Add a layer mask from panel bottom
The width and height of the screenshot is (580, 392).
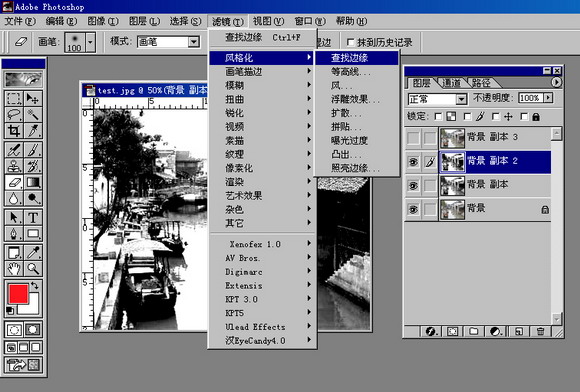[x=452, y=331]
